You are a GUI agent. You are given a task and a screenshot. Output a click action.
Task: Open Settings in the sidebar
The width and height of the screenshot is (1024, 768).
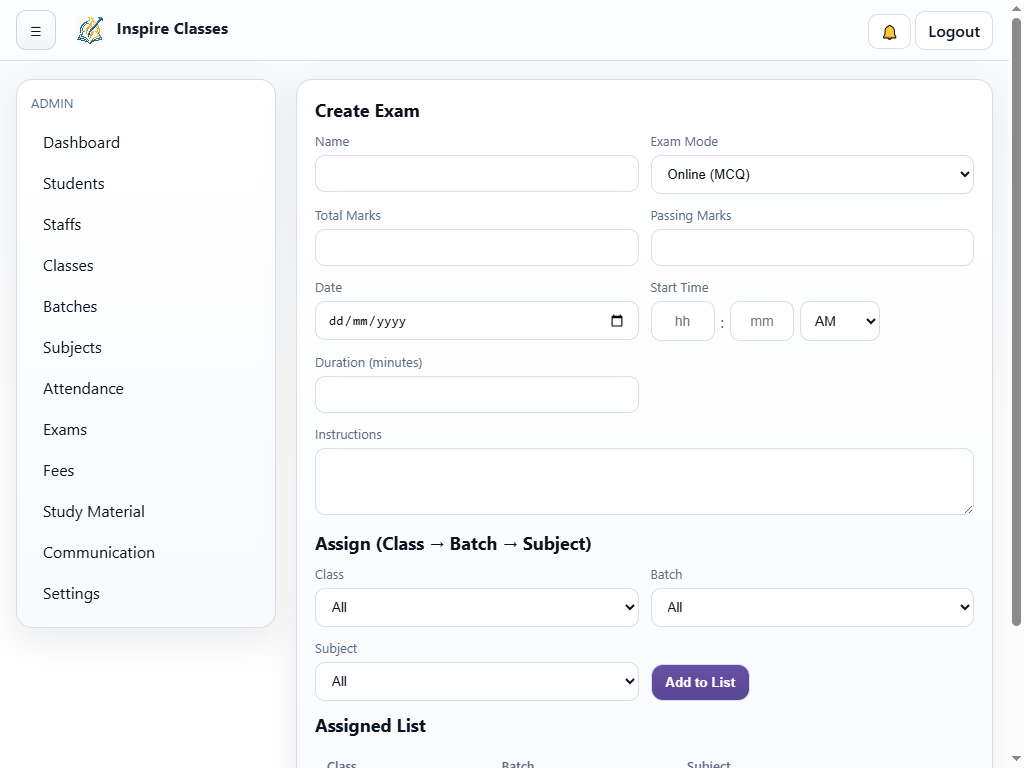[x=71, y=594]
